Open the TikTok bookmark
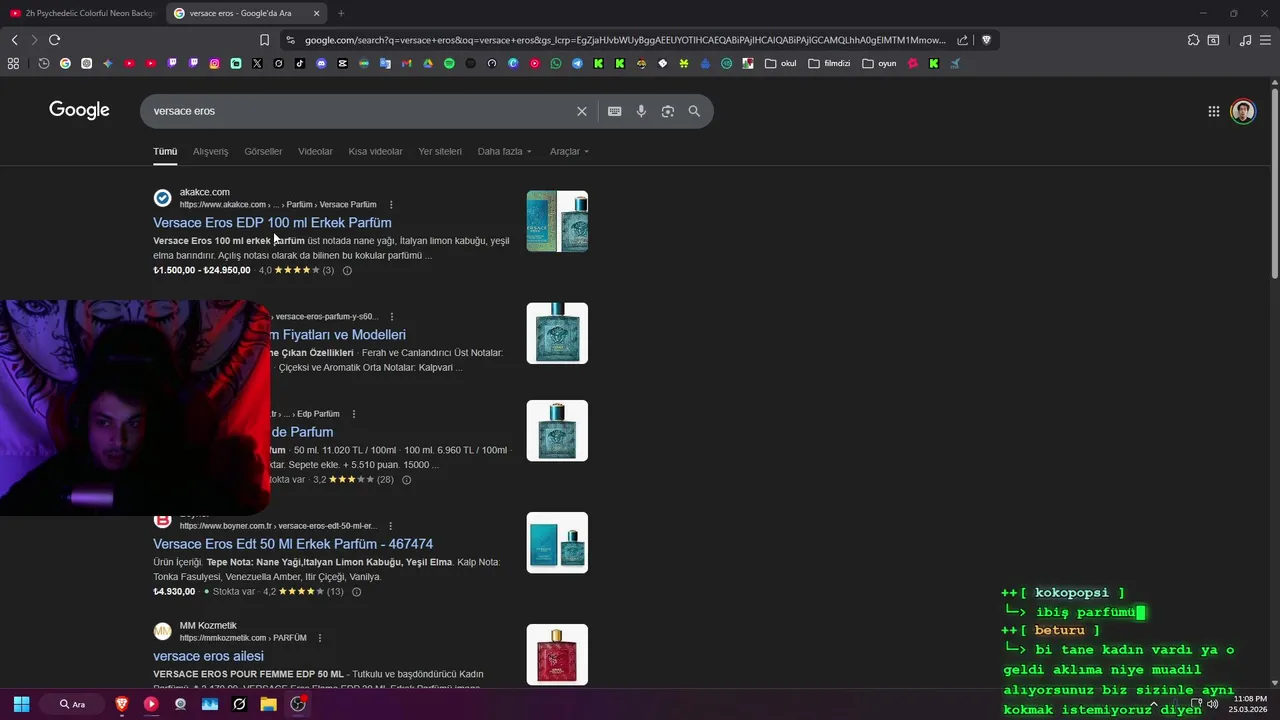 300,63
